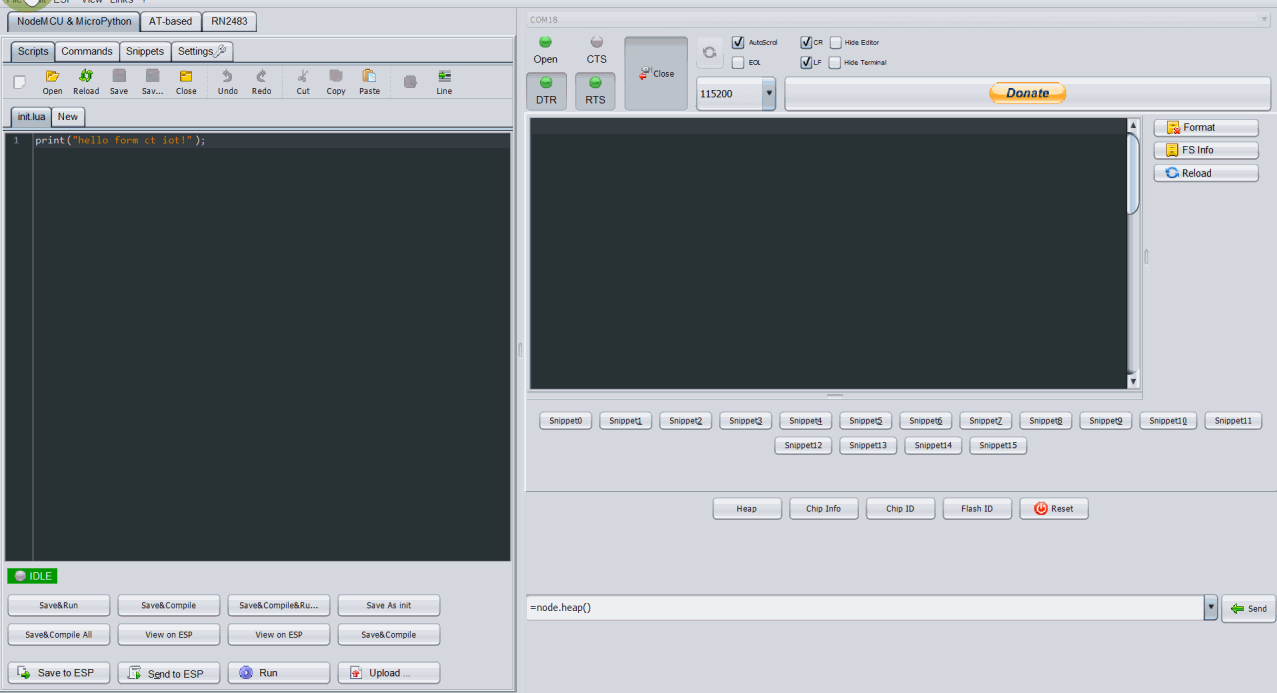Send the command with Send button
Image resolution: width=1277 pixels, height=693 pixels.
pyautogui.click(x=1248, y=608)
